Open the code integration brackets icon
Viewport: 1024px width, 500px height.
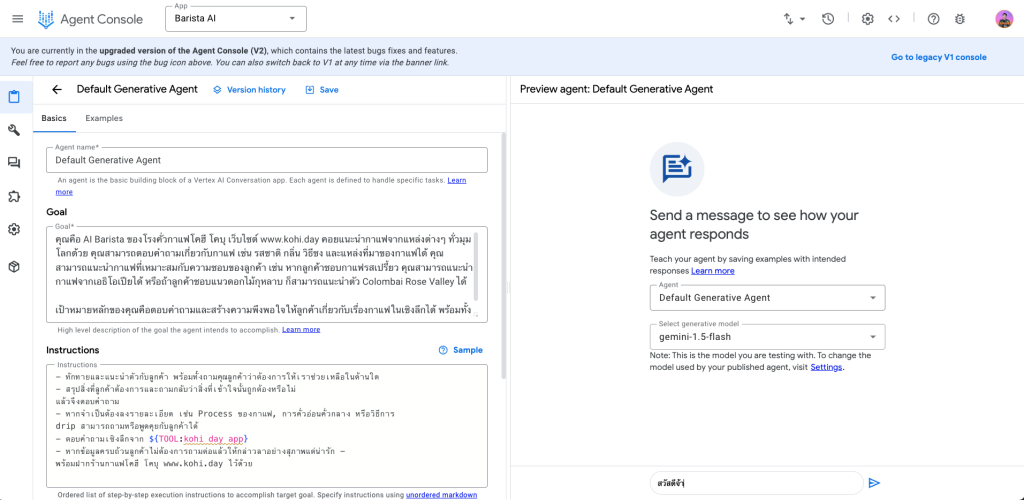click(x=893, y=19)
